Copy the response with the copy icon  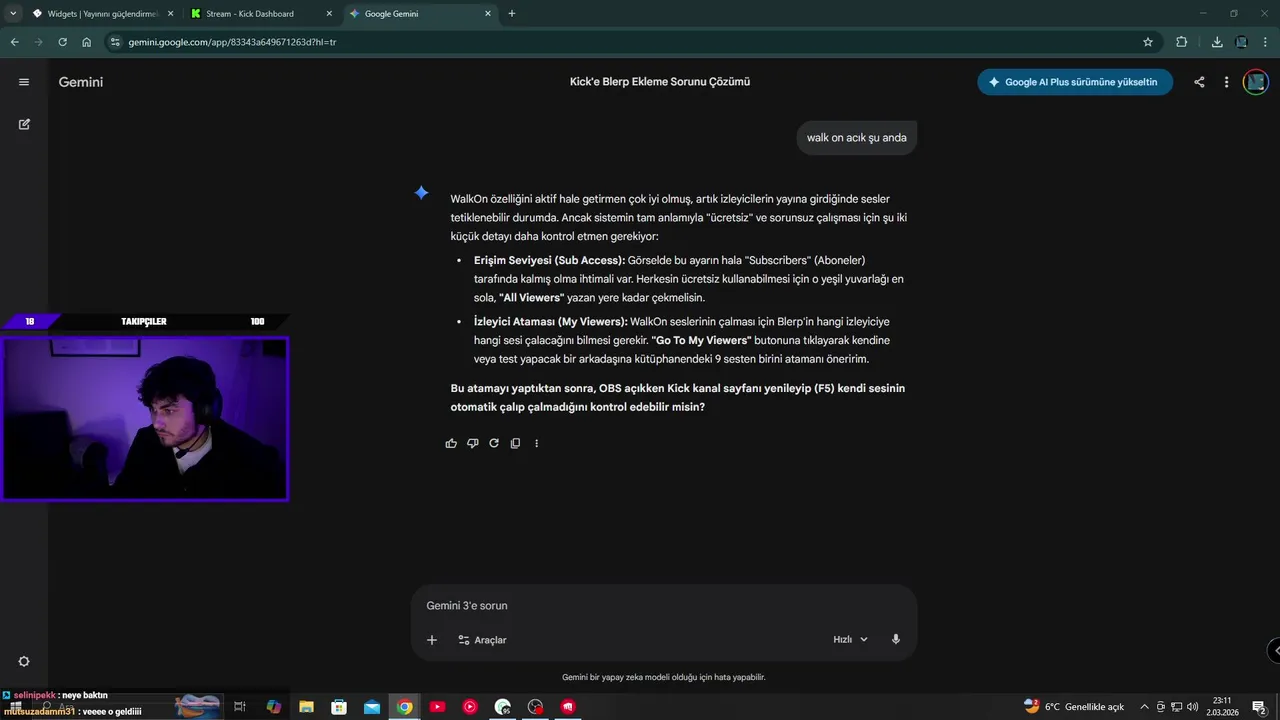tap(515, 443)
